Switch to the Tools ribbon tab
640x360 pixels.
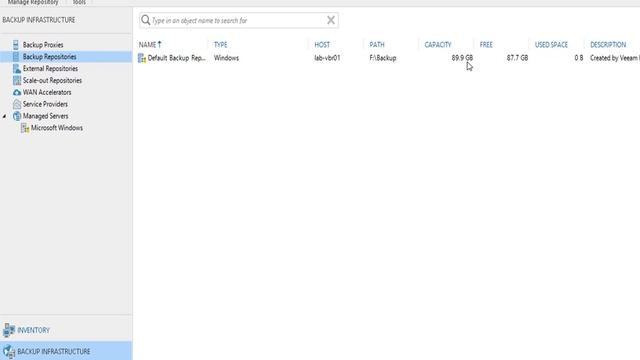pos(79,2)
